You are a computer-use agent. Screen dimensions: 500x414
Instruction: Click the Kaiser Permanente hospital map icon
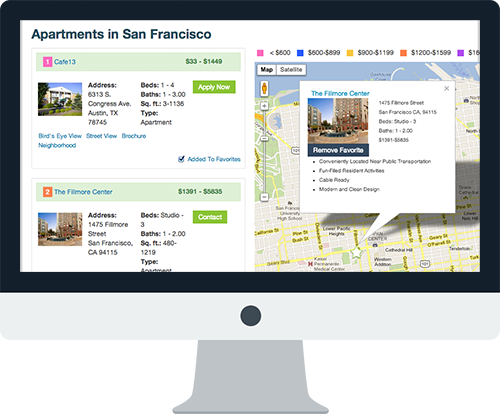(310, 264)
